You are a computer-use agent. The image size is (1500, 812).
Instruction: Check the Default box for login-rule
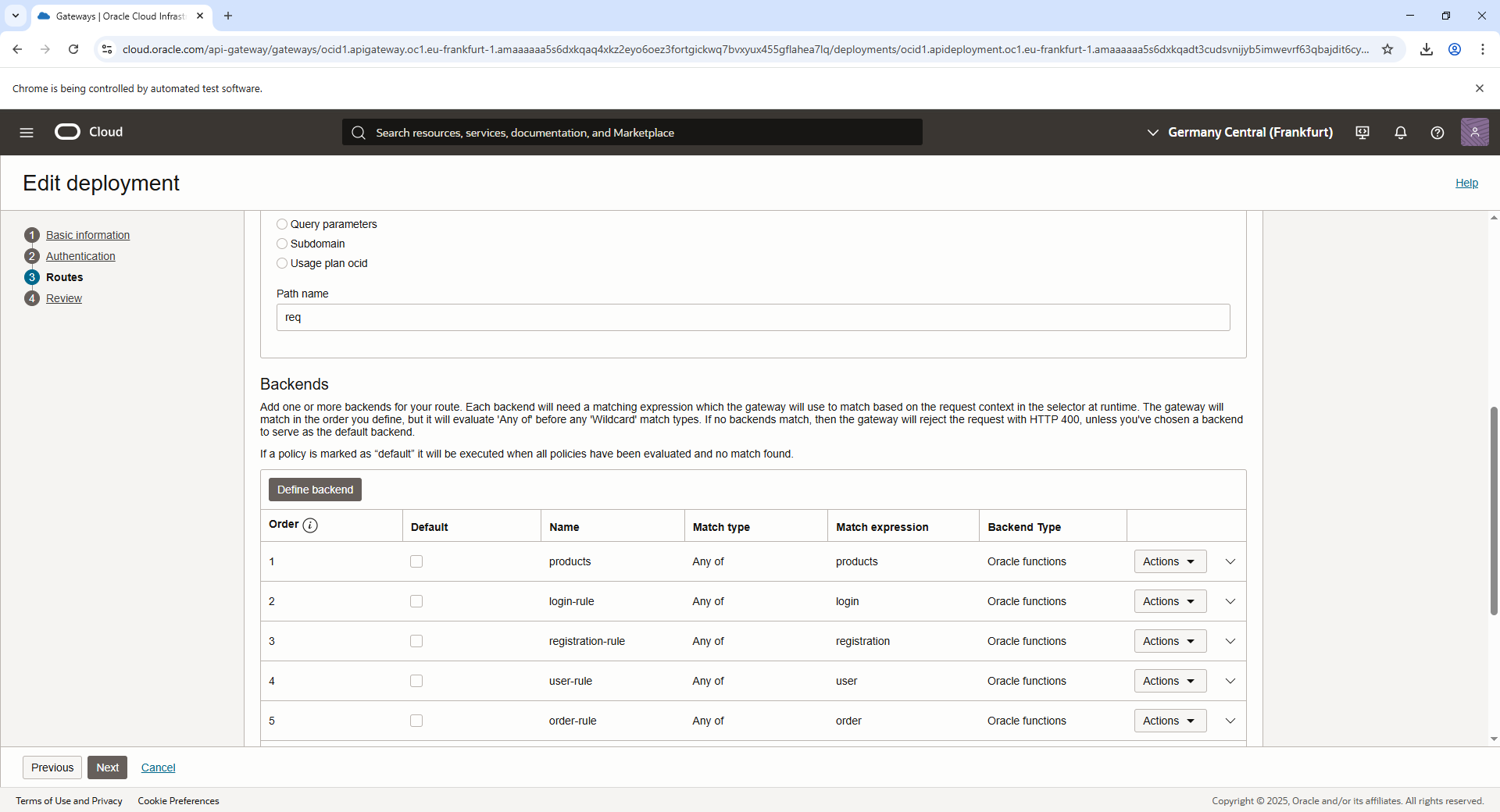click(x=416, y=601)
